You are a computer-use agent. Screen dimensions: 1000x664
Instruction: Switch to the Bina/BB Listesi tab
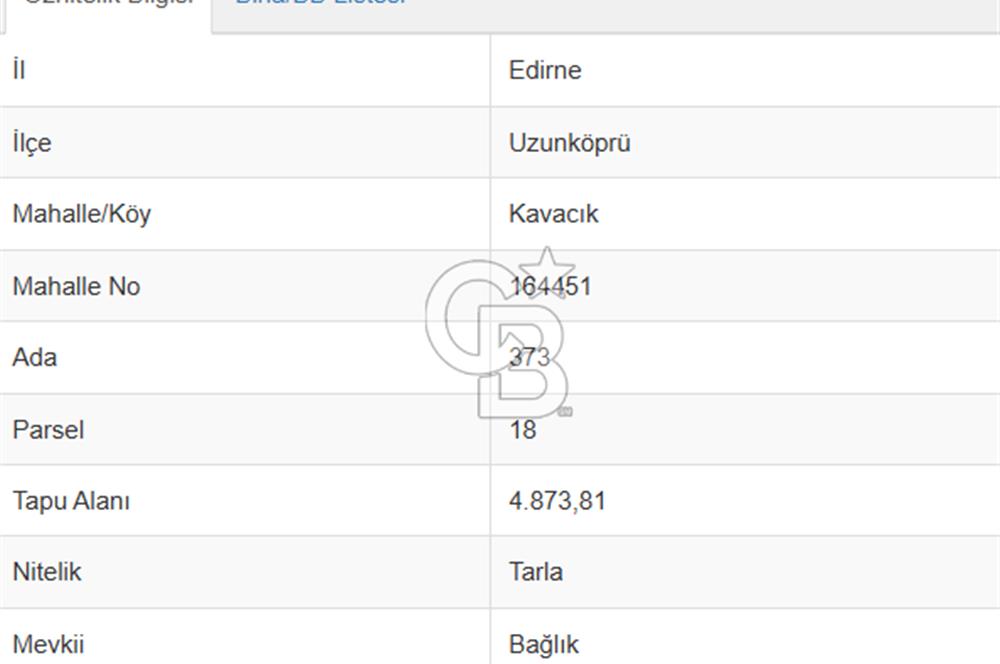[x=320, y=4]
